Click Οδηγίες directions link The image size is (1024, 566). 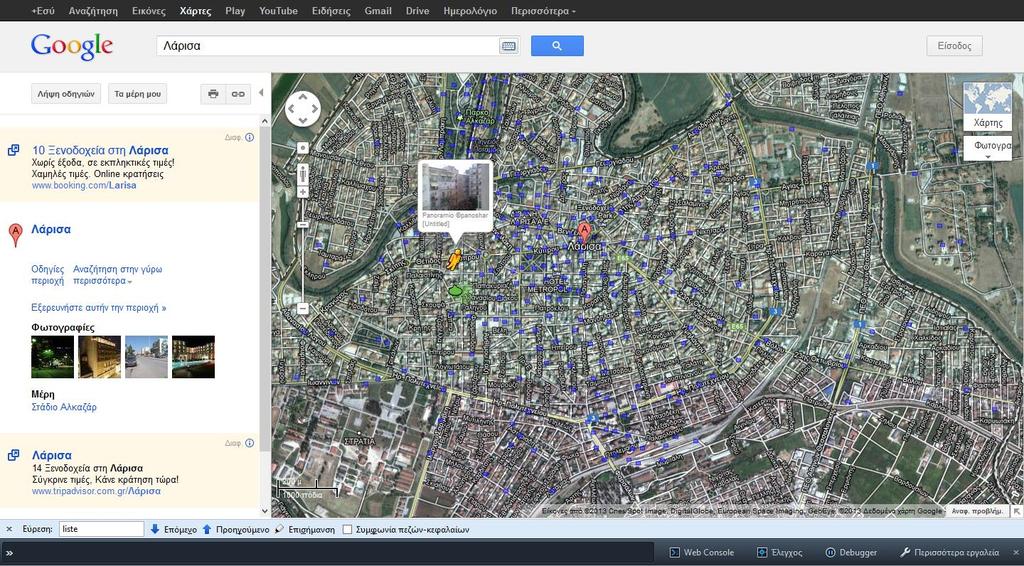(x=48, y=269)
